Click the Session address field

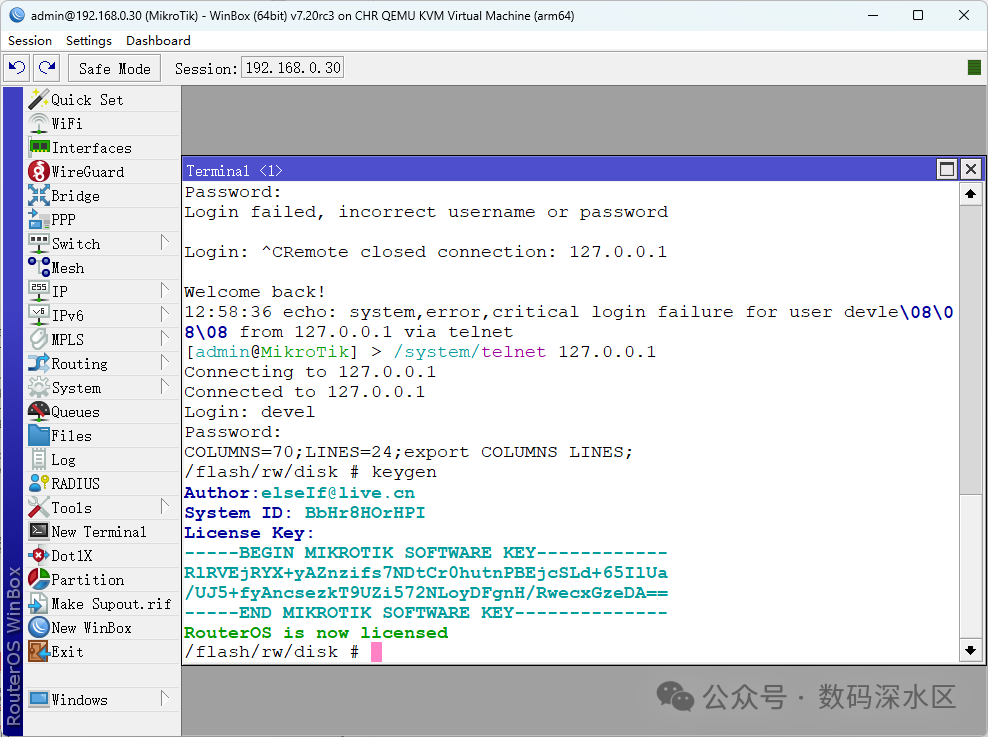click(292, 67)
